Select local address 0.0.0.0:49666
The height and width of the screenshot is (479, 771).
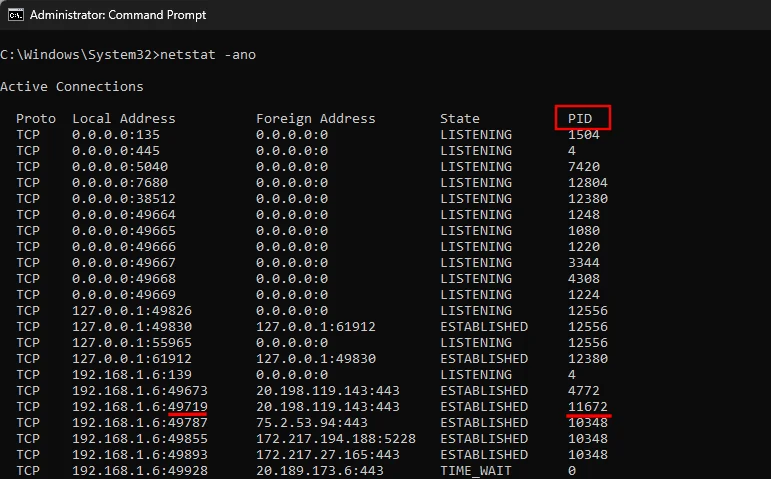[x=124, y=246]
